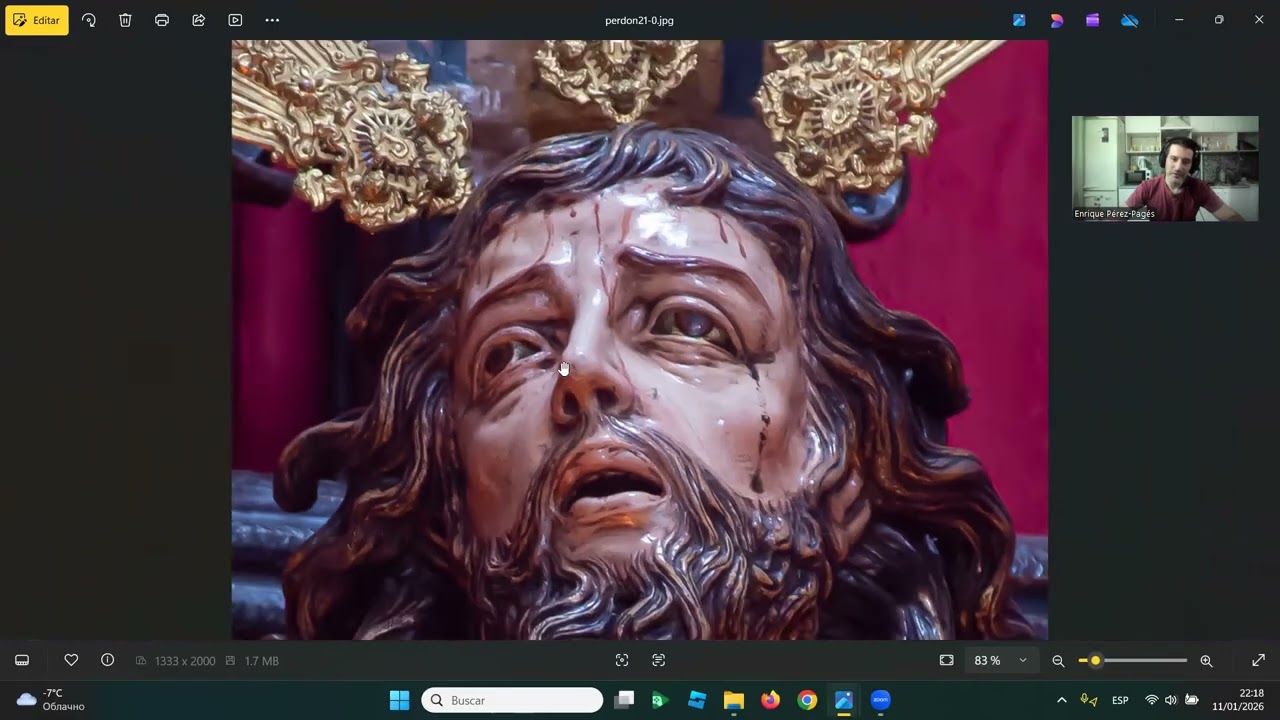
Task: Click the displayed statue photo
Action: 640,340
